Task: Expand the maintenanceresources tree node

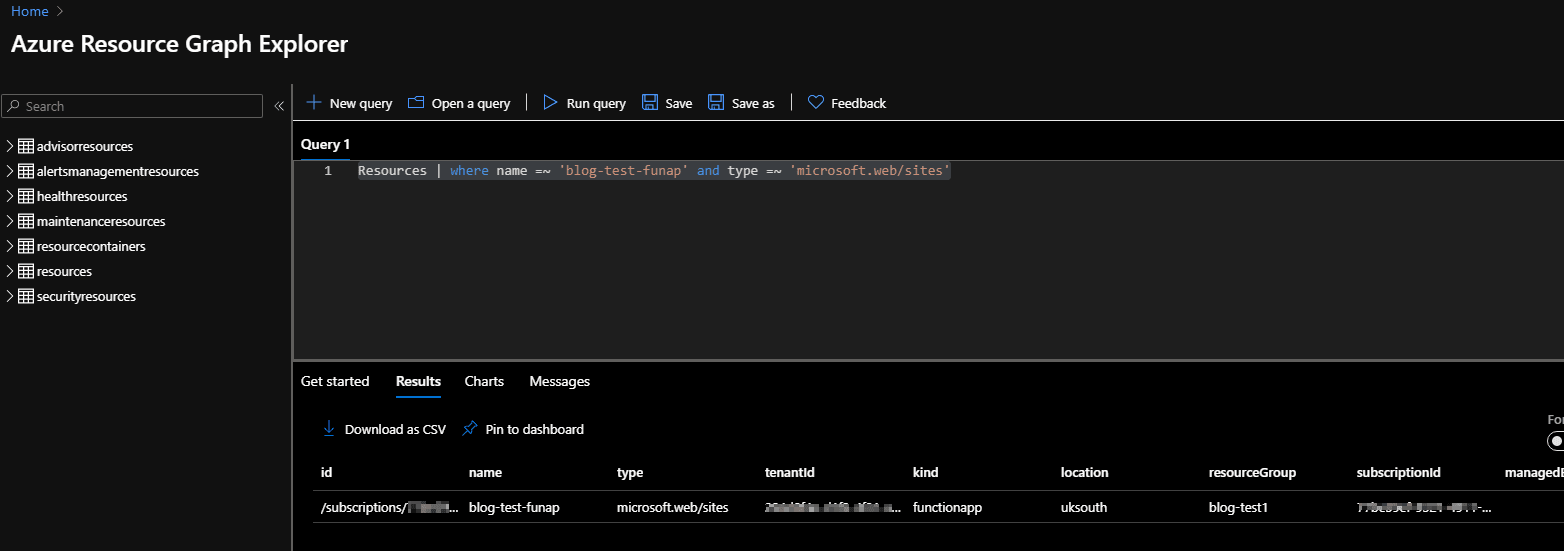Action: point(10,221)
